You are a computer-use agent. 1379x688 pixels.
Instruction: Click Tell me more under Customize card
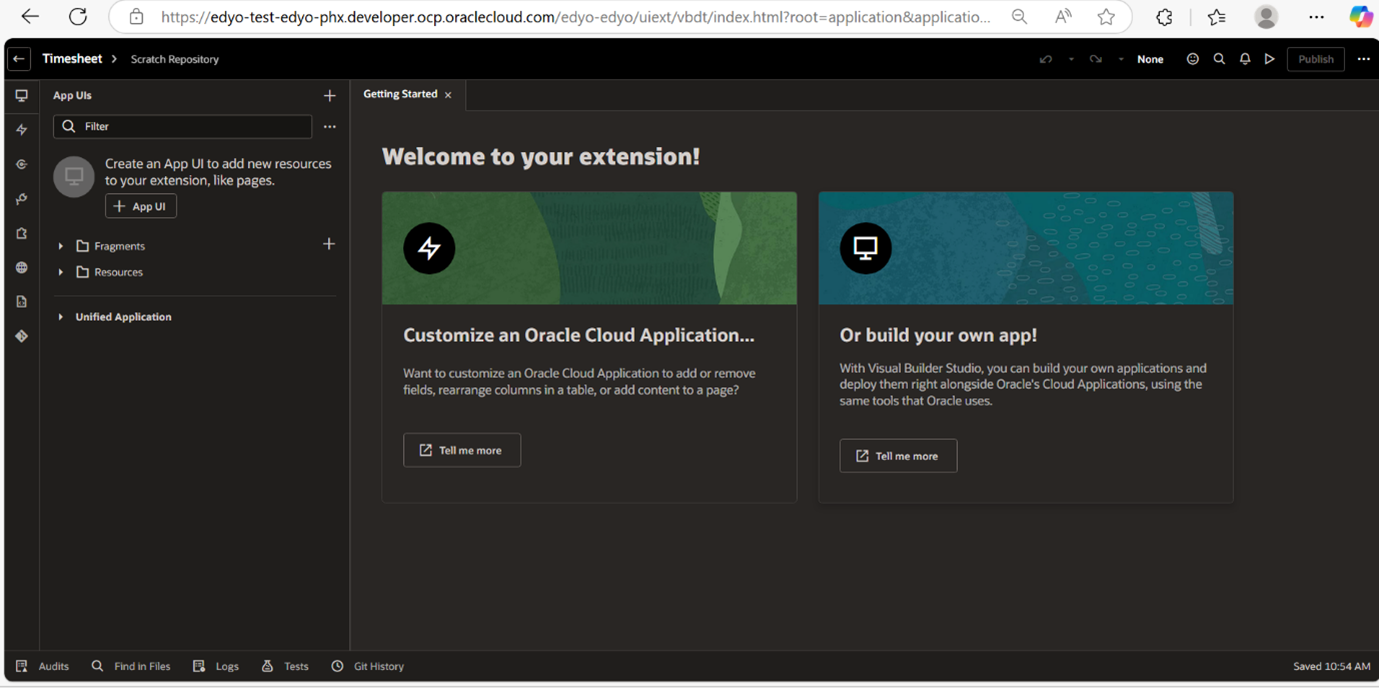[x=462, y=450]
